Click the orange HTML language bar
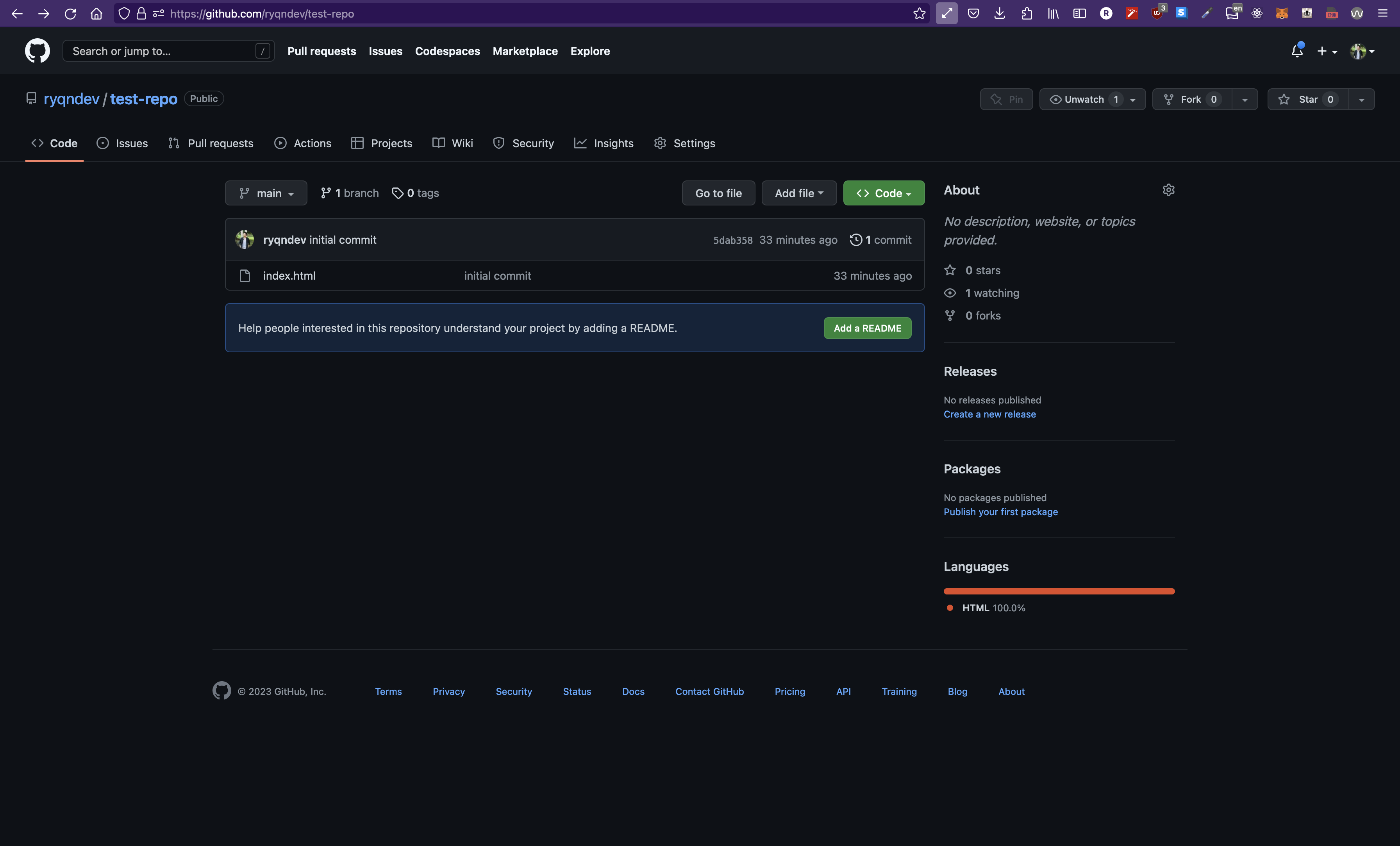Viewport: 1400px width, 846px height. pyautogui.click(x=1059, y=591)
